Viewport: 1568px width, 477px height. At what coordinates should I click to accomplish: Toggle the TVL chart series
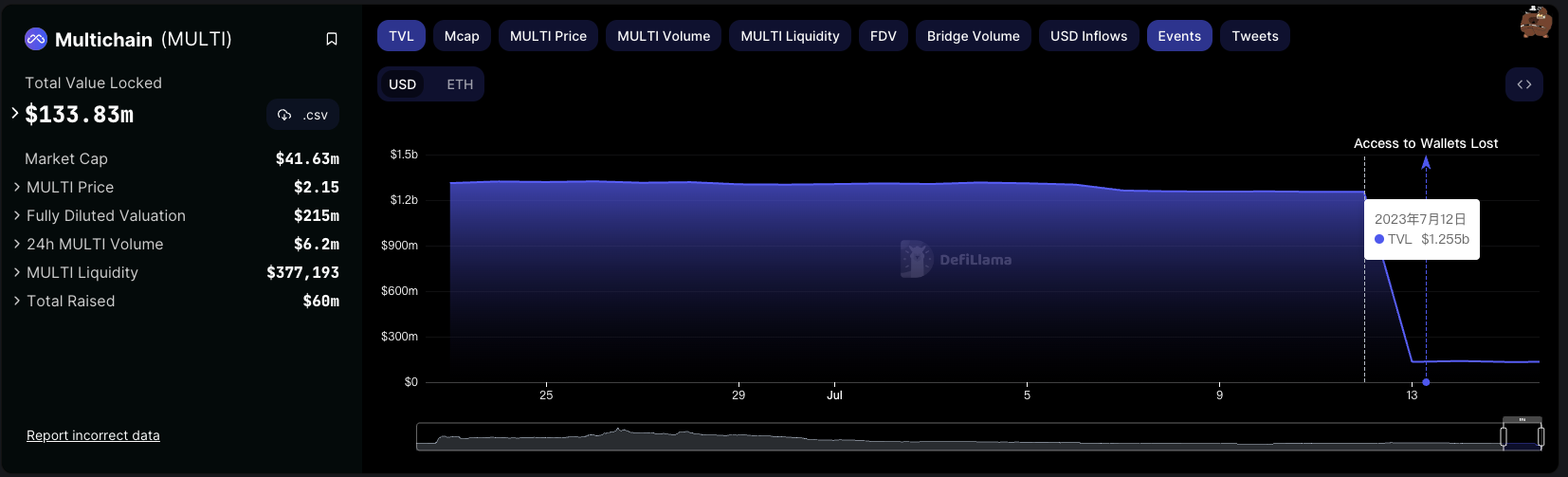[x=401, y=36]
